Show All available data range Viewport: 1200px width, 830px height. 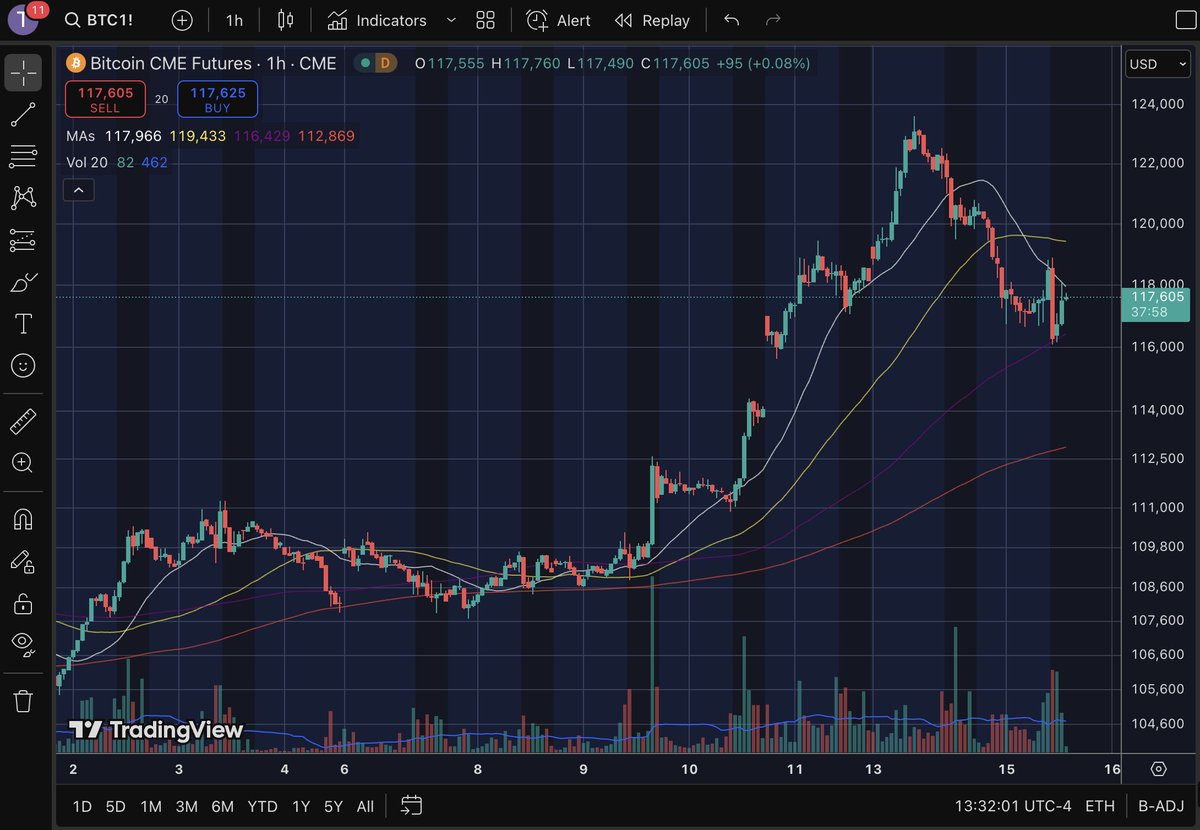coord(365,806)
